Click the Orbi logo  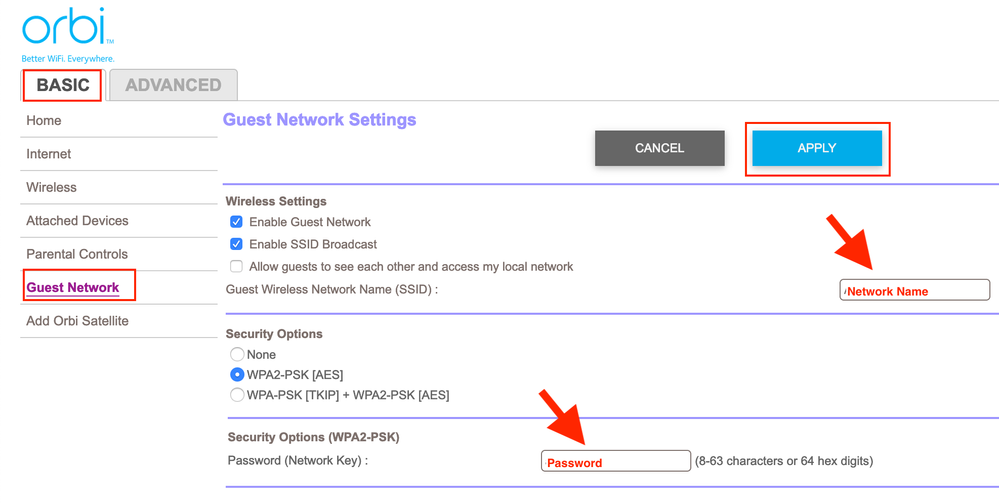65,30
